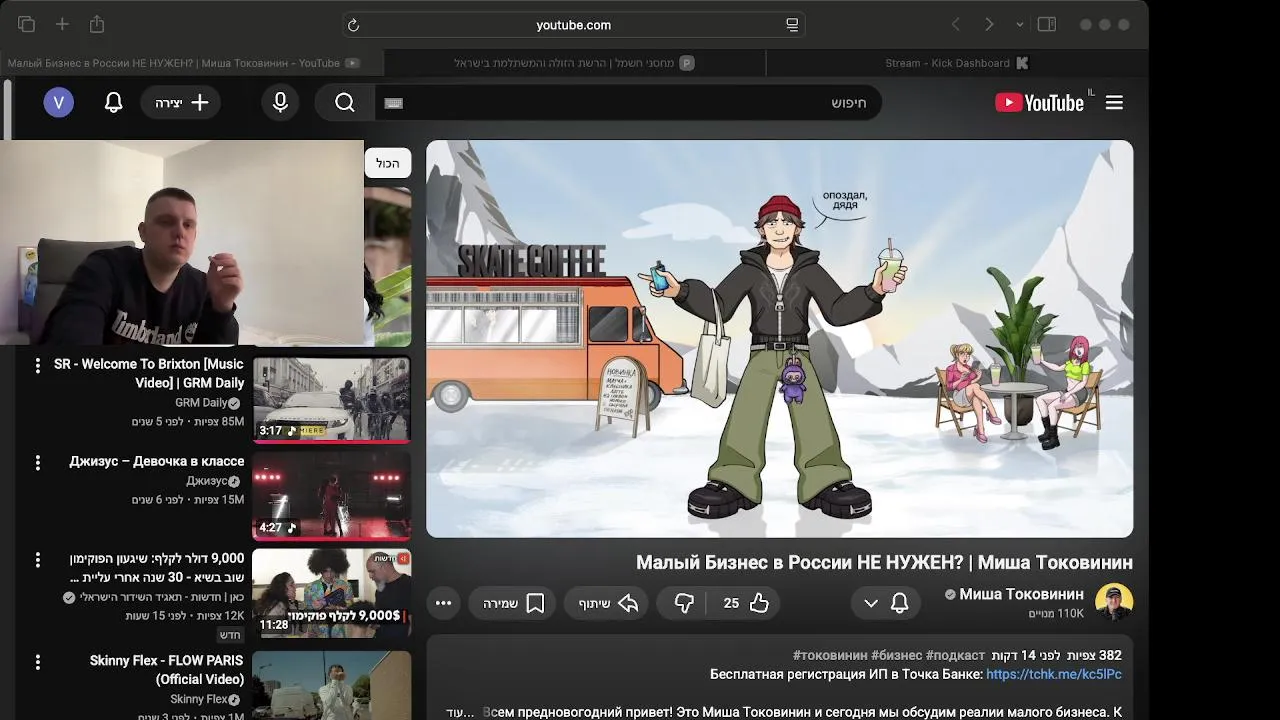Open the 9,000 דולר לקלף video title
This screenshot has width=1280, height=720.
[x=157, y=568]
